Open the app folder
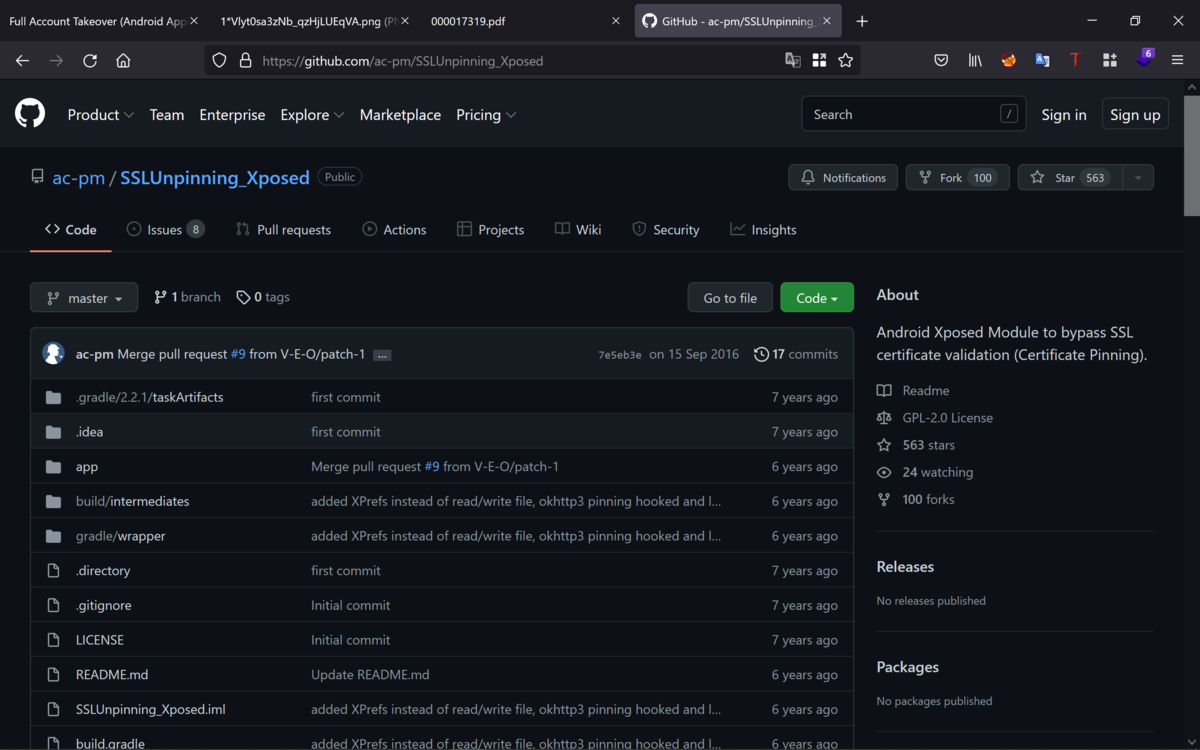The height and width of the screenshot is (750, 1200). click(x=87, y=467)
